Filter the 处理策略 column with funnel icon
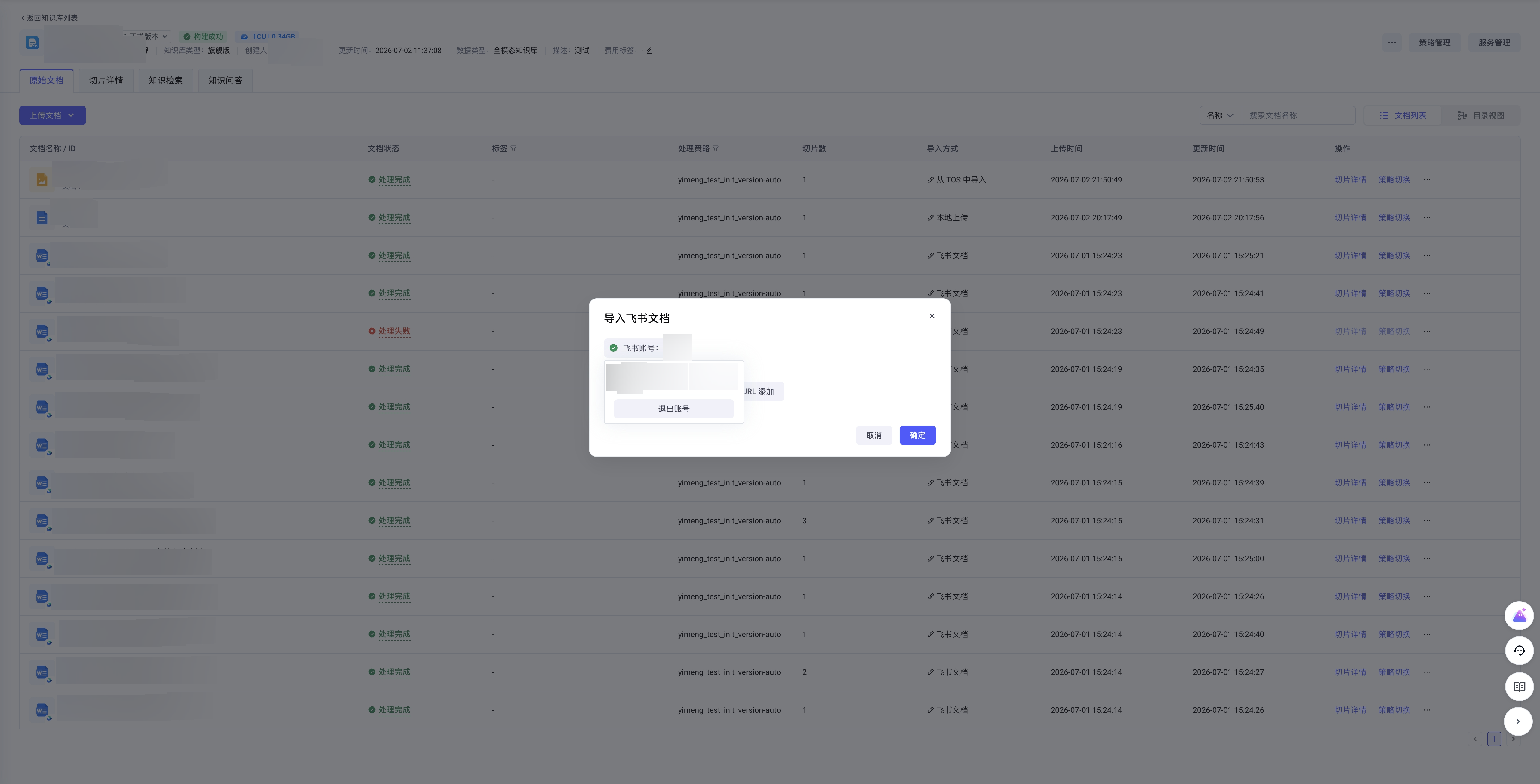The image size is (1540, 784). pyautogui.click(x=716, y=148)
